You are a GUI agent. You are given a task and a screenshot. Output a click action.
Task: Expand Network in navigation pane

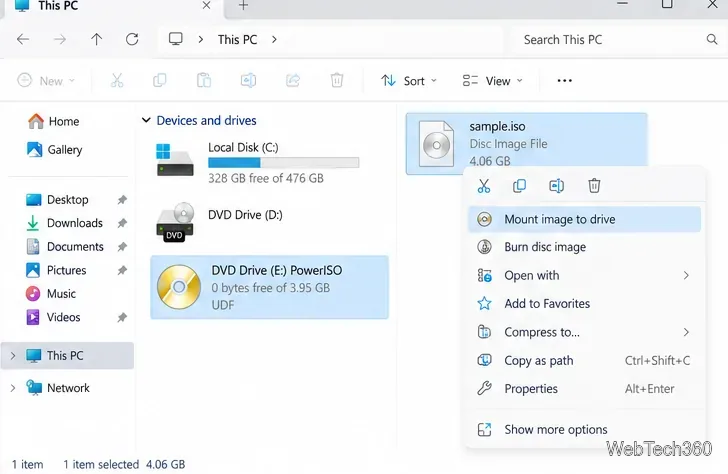(13, 388)
